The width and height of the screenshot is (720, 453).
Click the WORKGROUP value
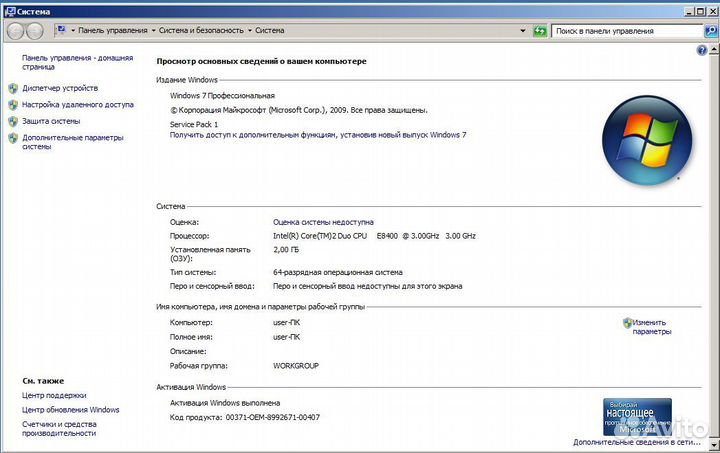pyautogui.click(x=296, y=366)
